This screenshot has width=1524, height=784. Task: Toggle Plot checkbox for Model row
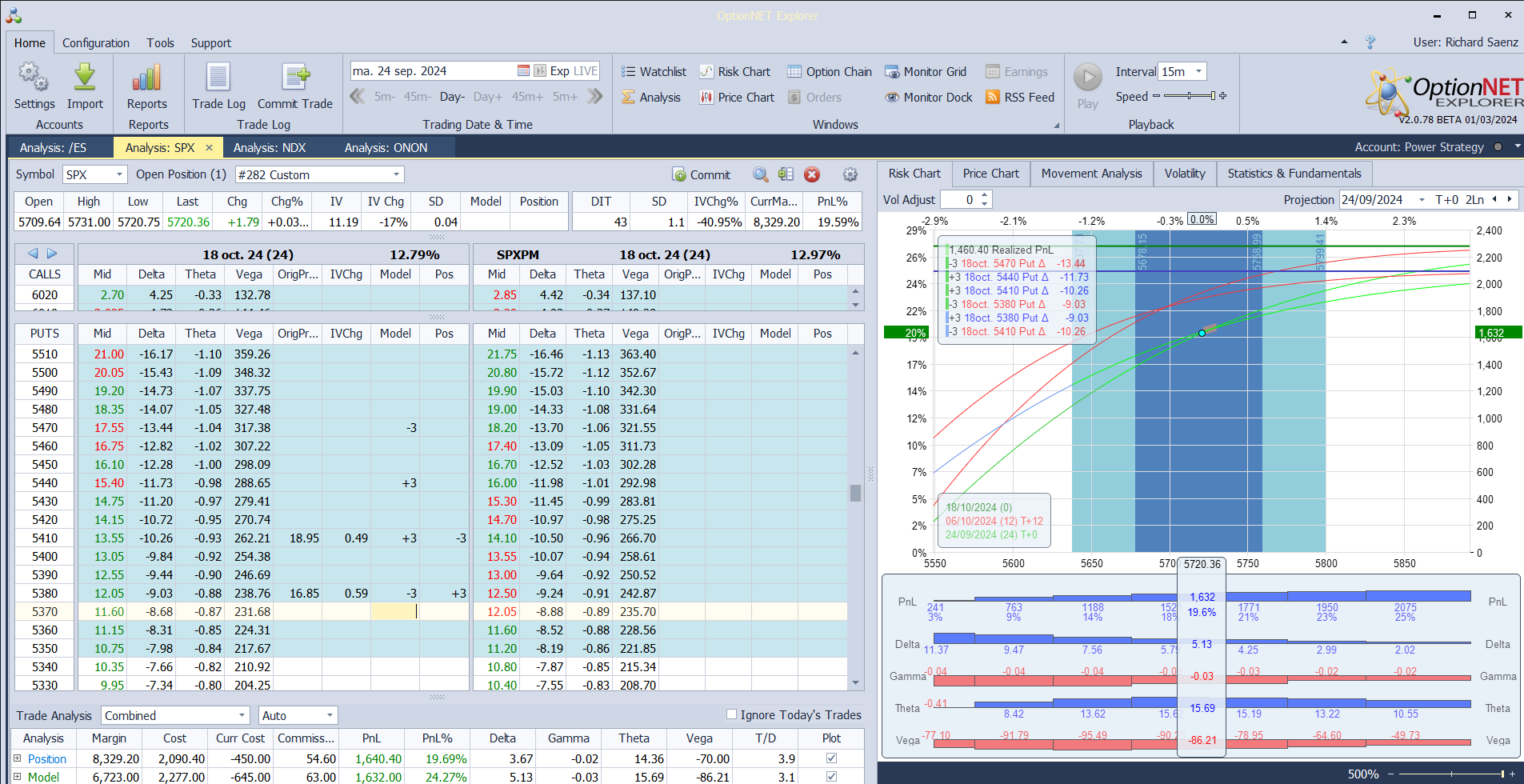tap(831, 776)
